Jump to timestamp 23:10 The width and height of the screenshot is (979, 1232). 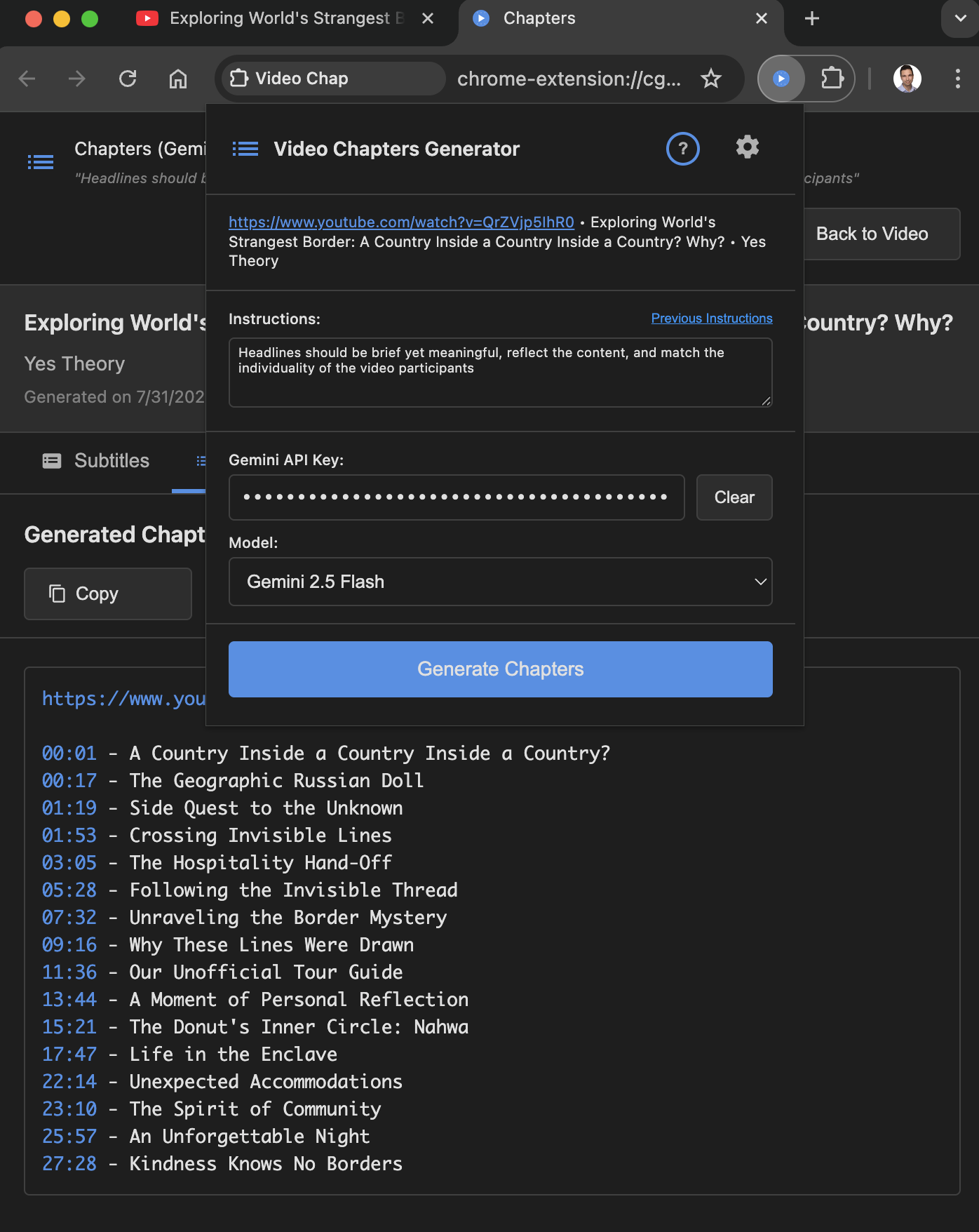coord(69,1109)
